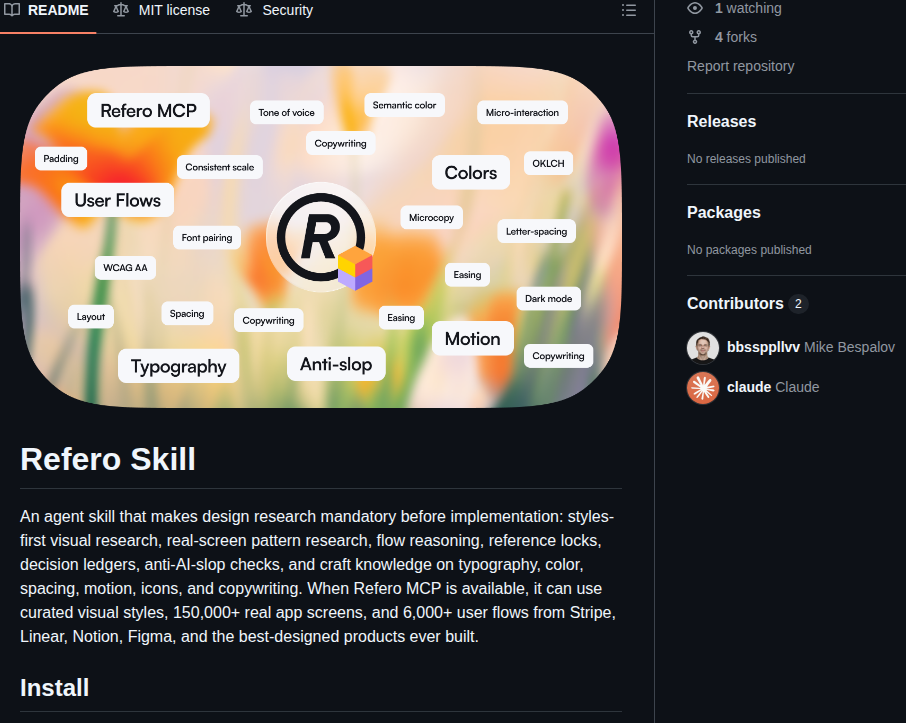Open the Contributors heading link
The image size is (906, 723).
(x=735, y=303)
